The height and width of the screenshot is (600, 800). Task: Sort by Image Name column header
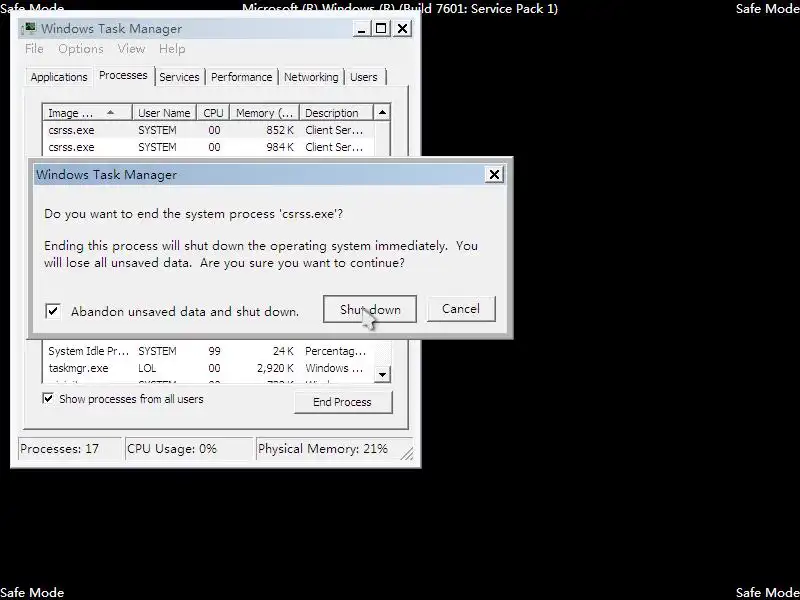pyautogui.click(x=87, y=113)
